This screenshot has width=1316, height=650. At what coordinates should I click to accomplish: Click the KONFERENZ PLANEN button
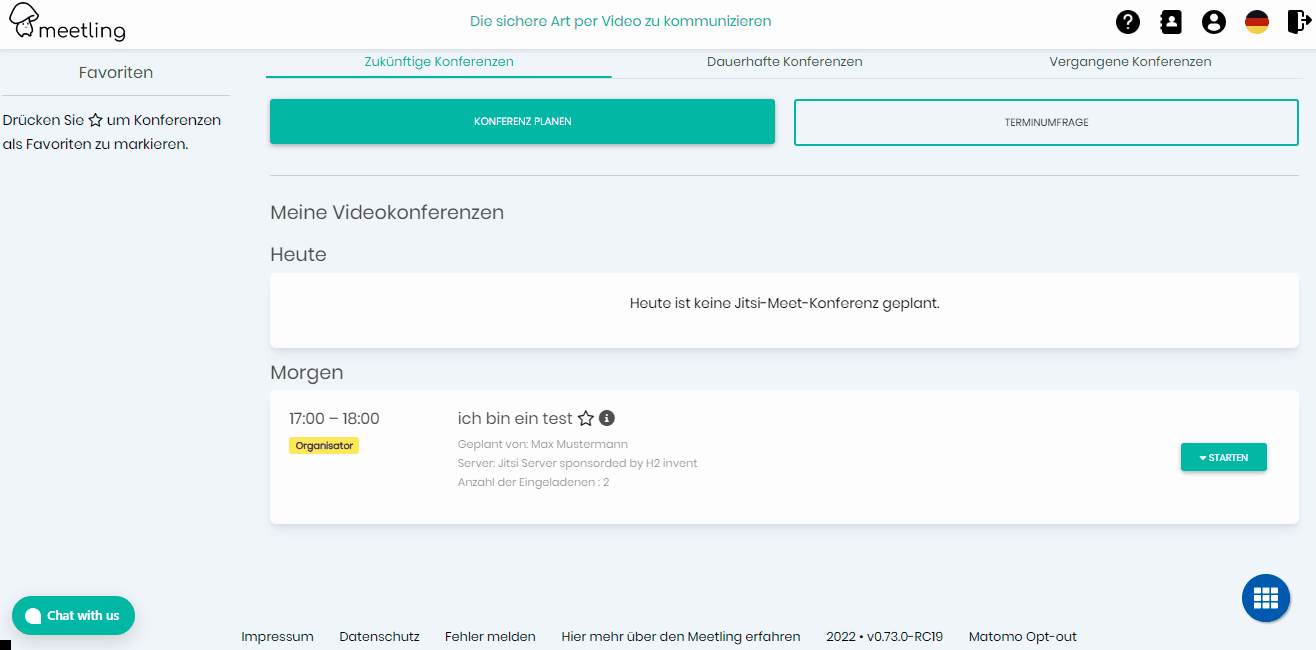click(x=522, y=121)
